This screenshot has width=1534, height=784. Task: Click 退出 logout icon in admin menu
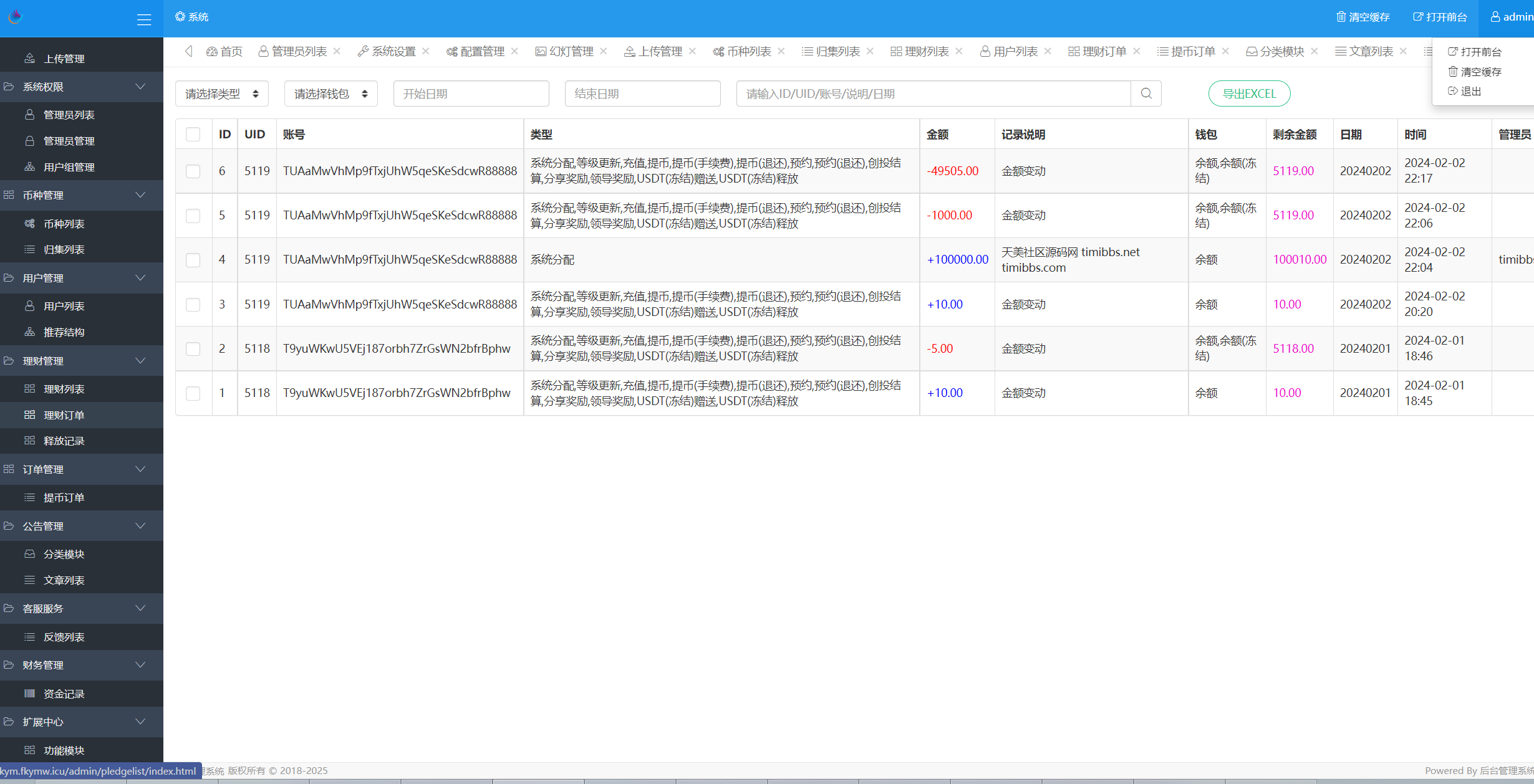1453,91
